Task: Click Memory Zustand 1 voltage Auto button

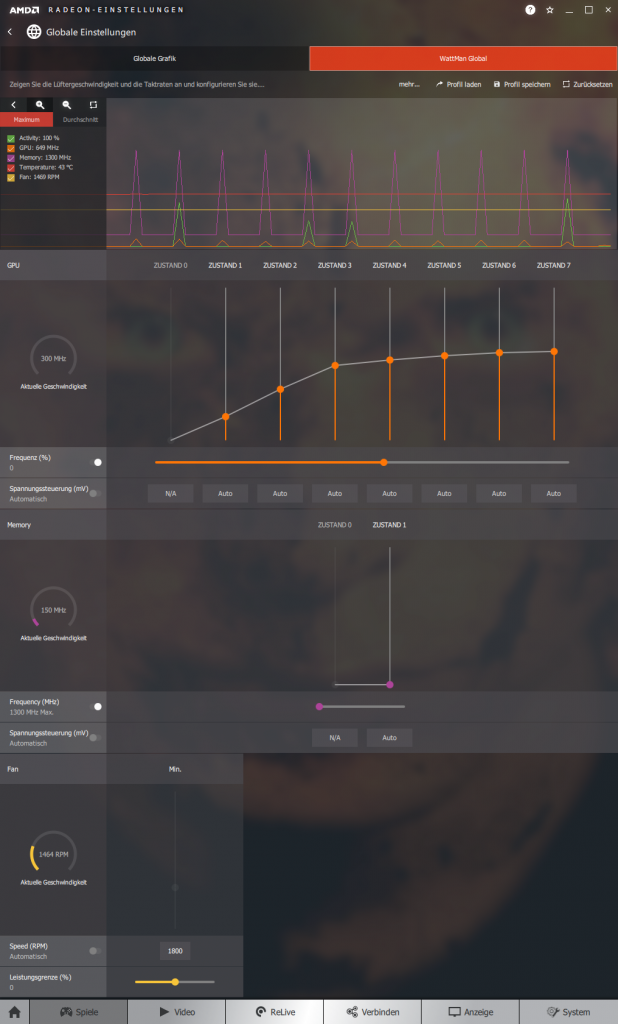Action: tap(389, 738)
